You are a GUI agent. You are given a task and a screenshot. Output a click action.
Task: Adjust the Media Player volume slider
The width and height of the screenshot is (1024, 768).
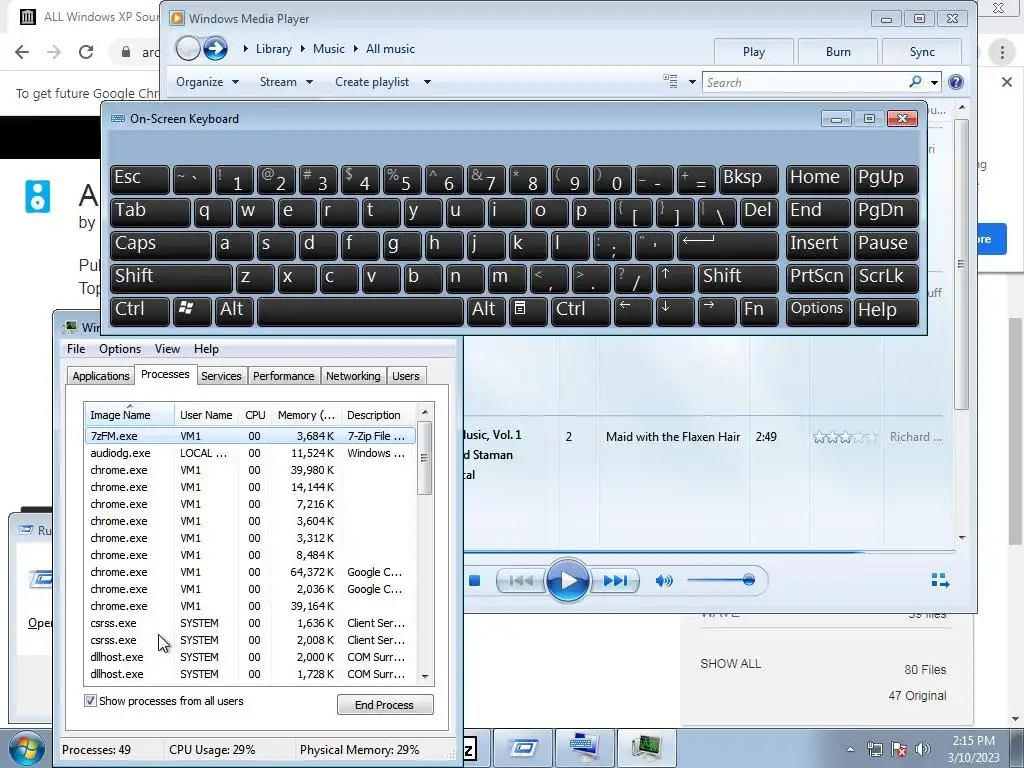[x=721, y=580]
